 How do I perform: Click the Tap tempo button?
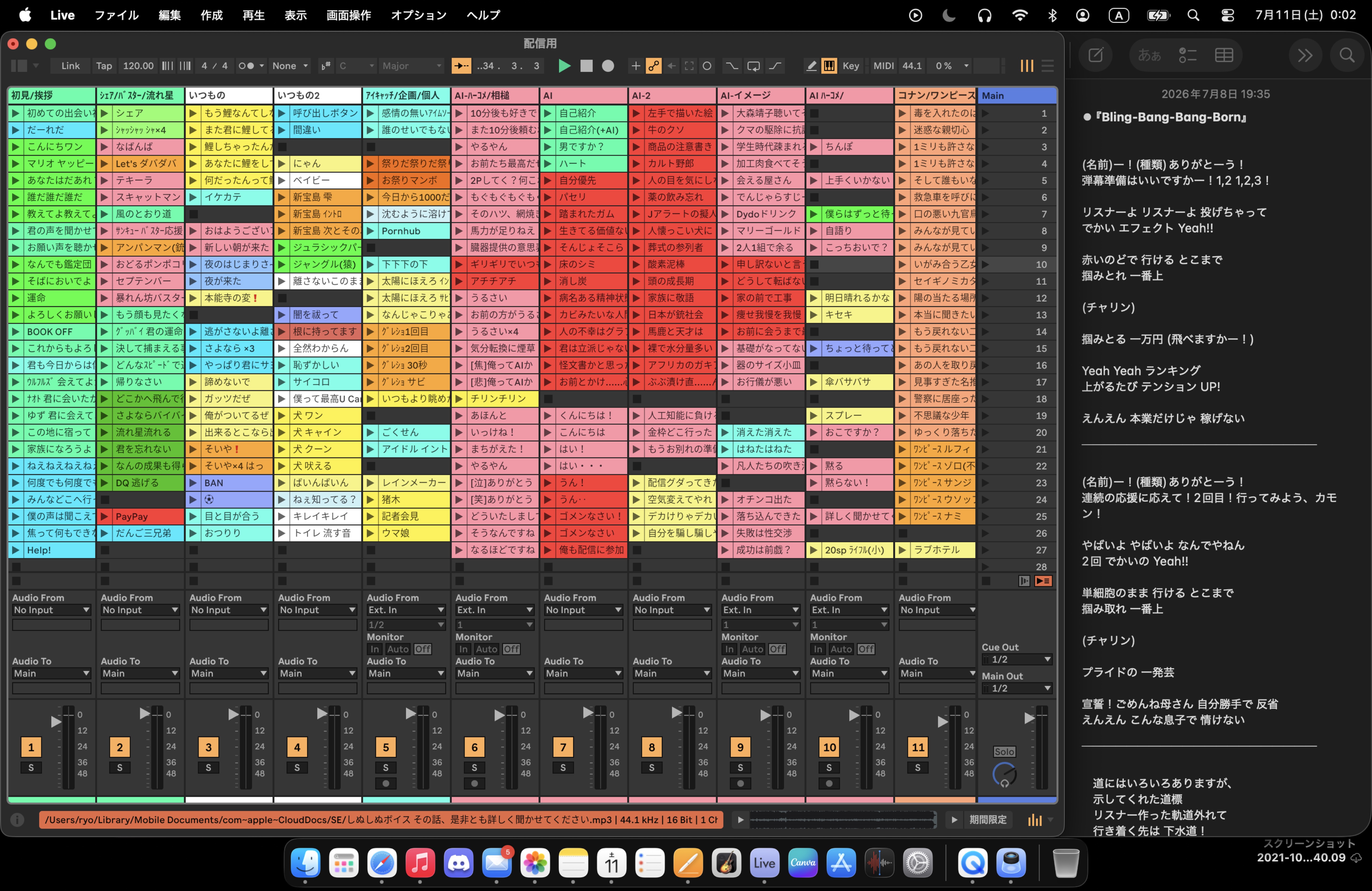point(104,66)
